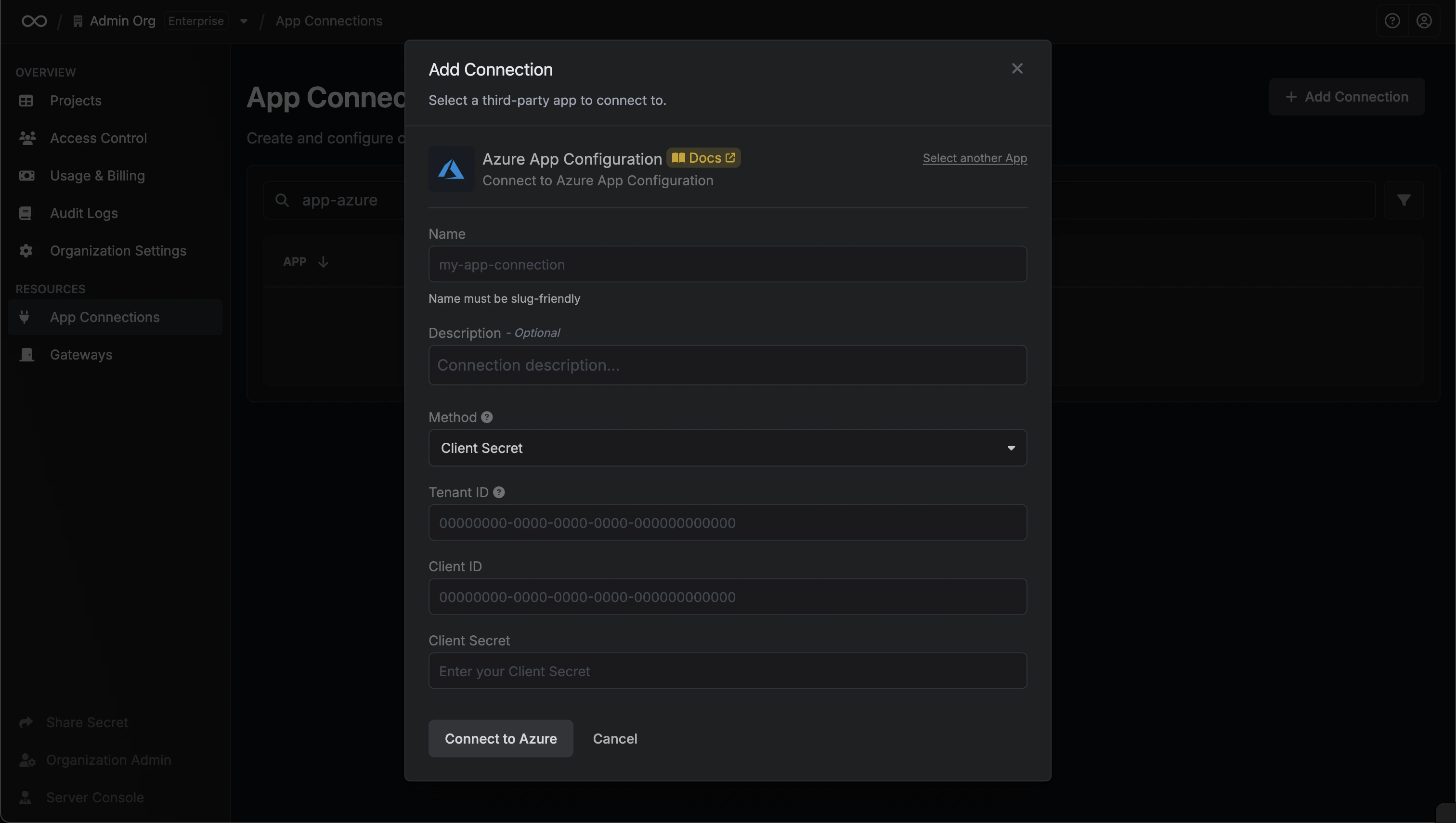Screen dimensions: 1456x823
Task: Go to Usage & Billing
Action: 115,176
